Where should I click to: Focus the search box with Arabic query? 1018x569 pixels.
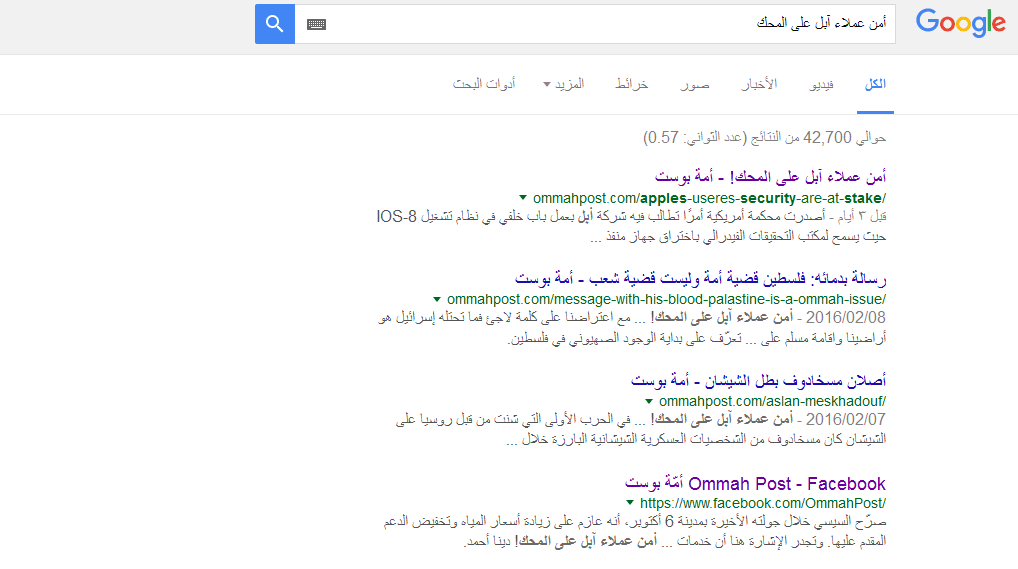pos(595,24)
